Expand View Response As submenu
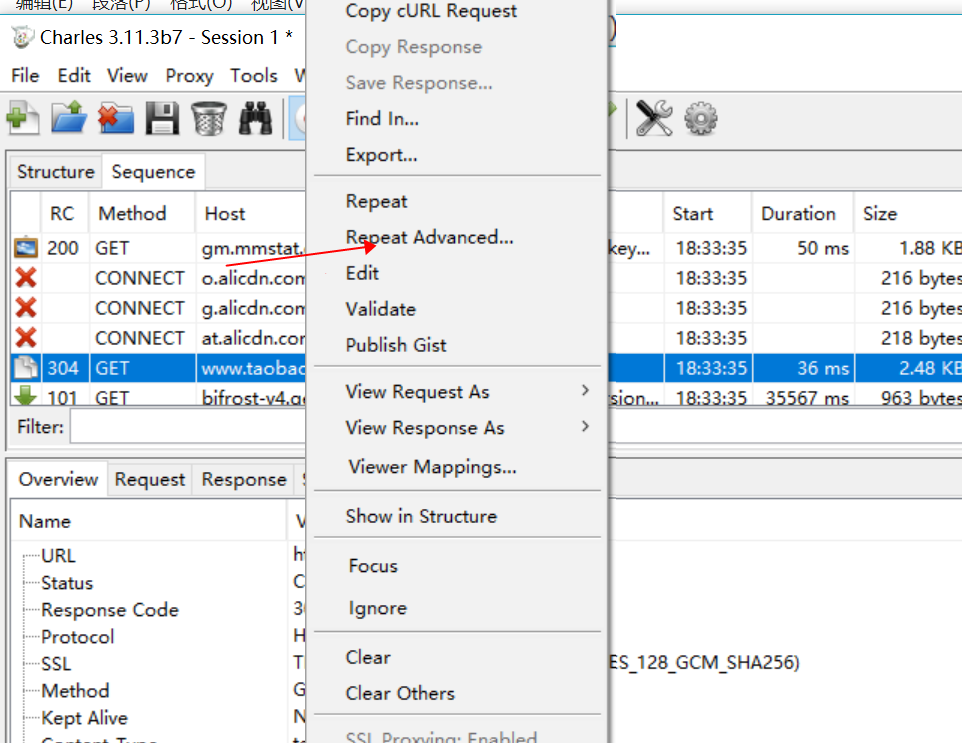 coord(456,428)
